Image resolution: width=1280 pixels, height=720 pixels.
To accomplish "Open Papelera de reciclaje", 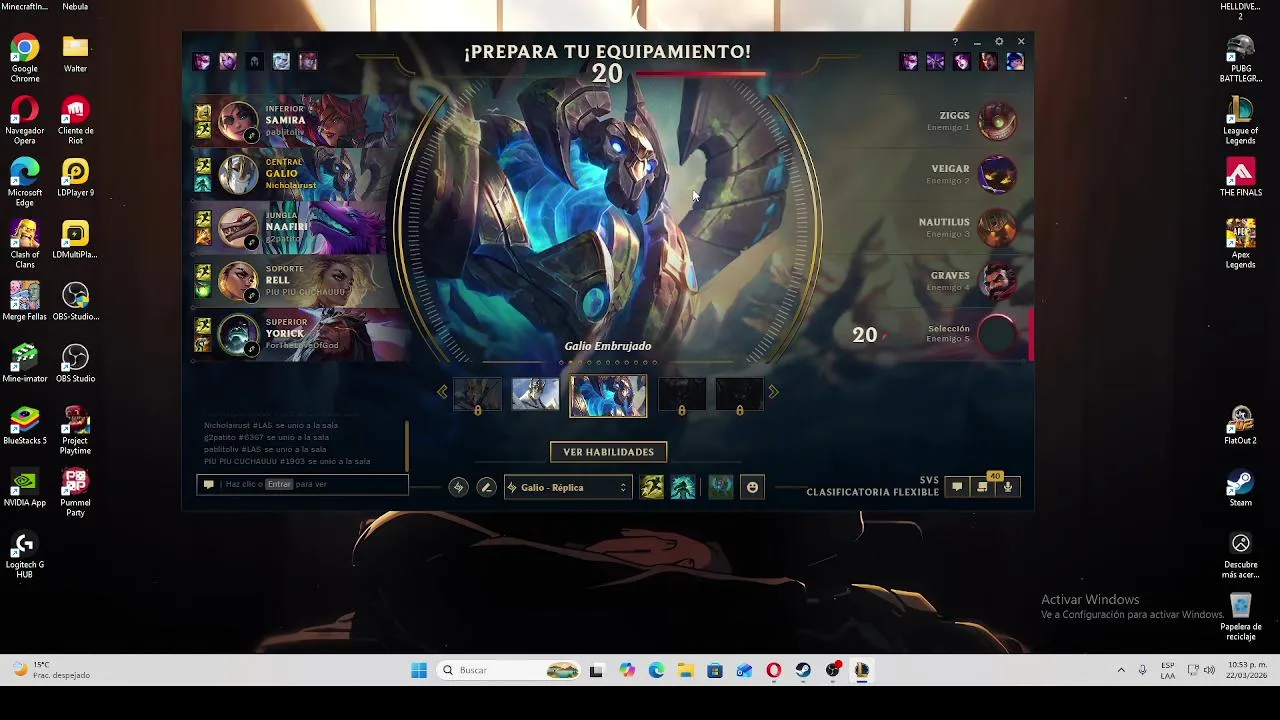I will click(1240, 617).
